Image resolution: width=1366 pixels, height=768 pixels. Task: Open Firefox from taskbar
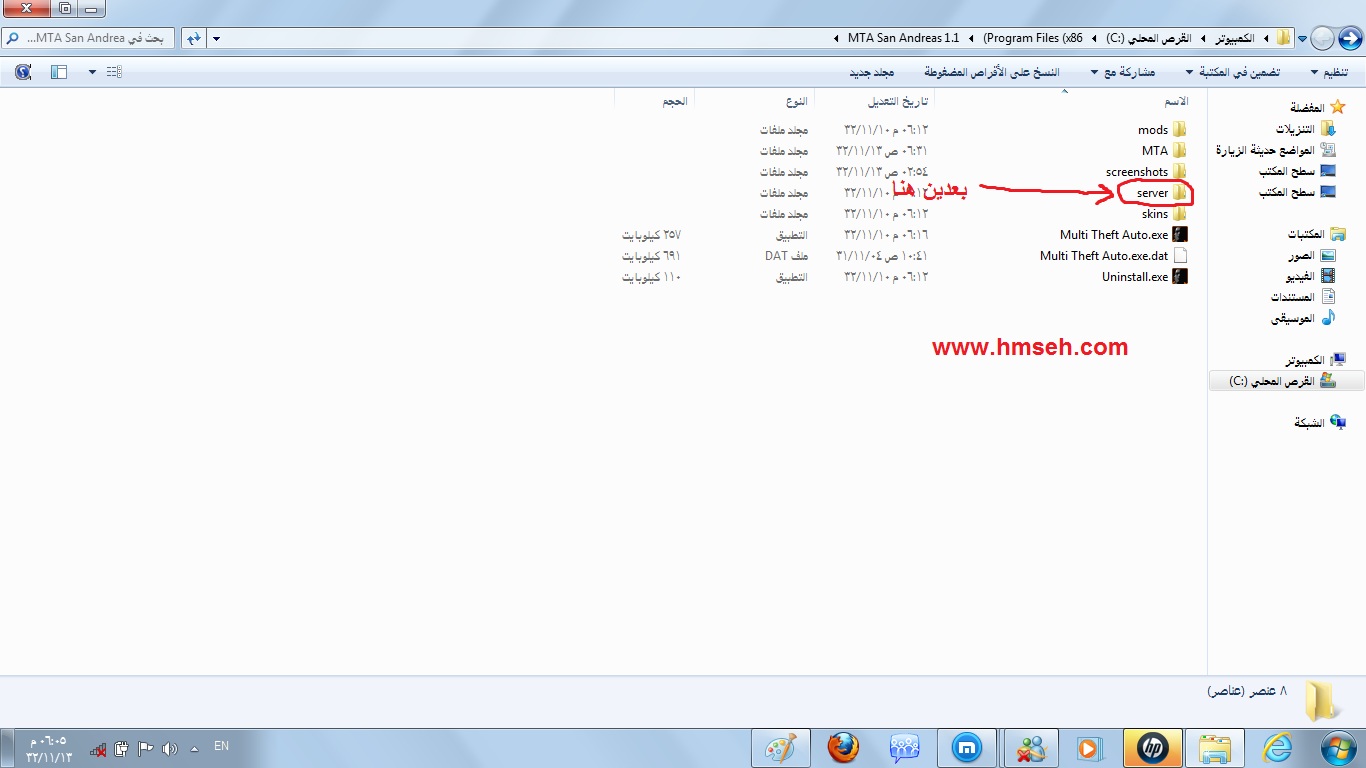pos(843,748)
